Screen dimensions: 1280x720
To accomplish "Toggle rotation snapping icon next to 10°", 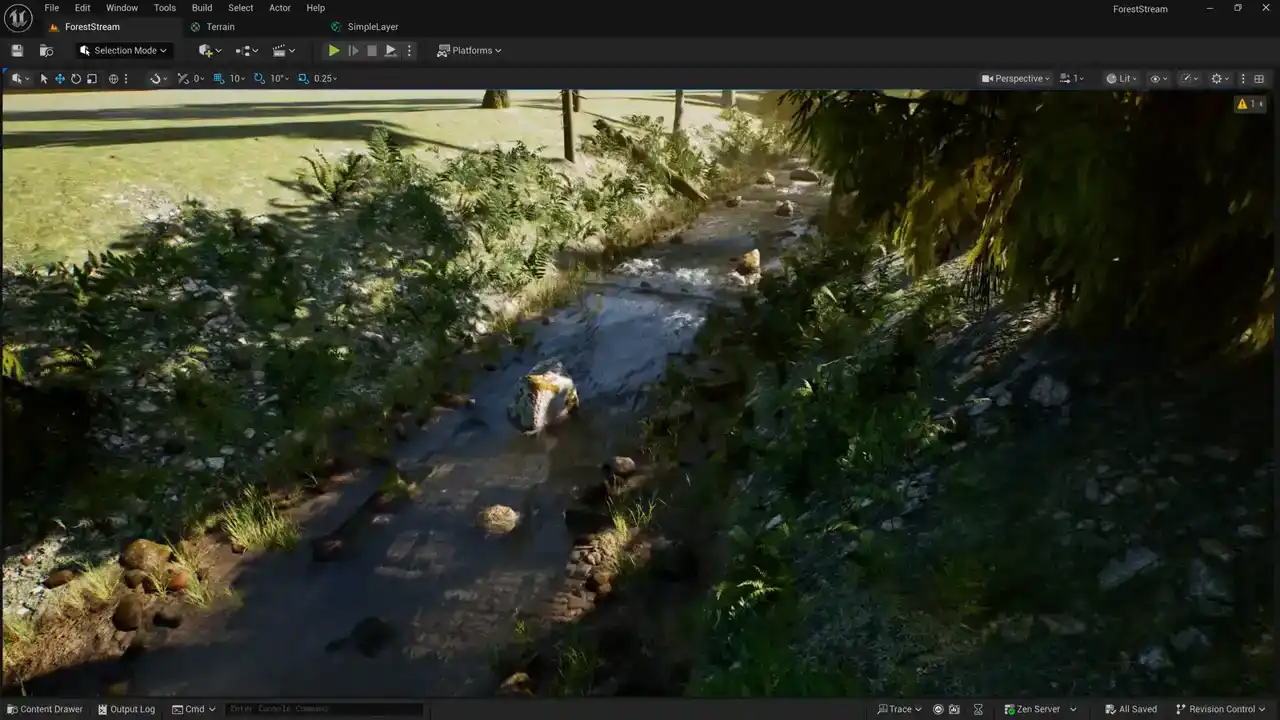I will point(259,78).
